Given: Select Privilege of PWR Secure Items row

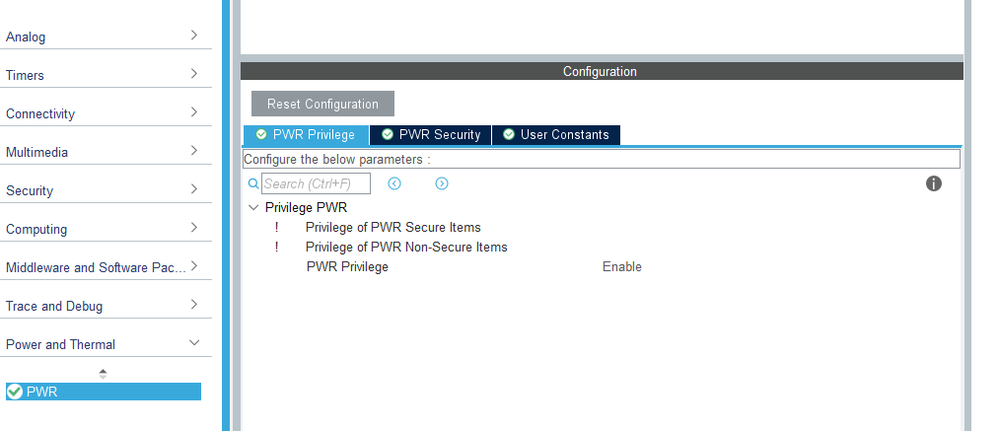Looking at the screenshot, I should click(393, 227).
